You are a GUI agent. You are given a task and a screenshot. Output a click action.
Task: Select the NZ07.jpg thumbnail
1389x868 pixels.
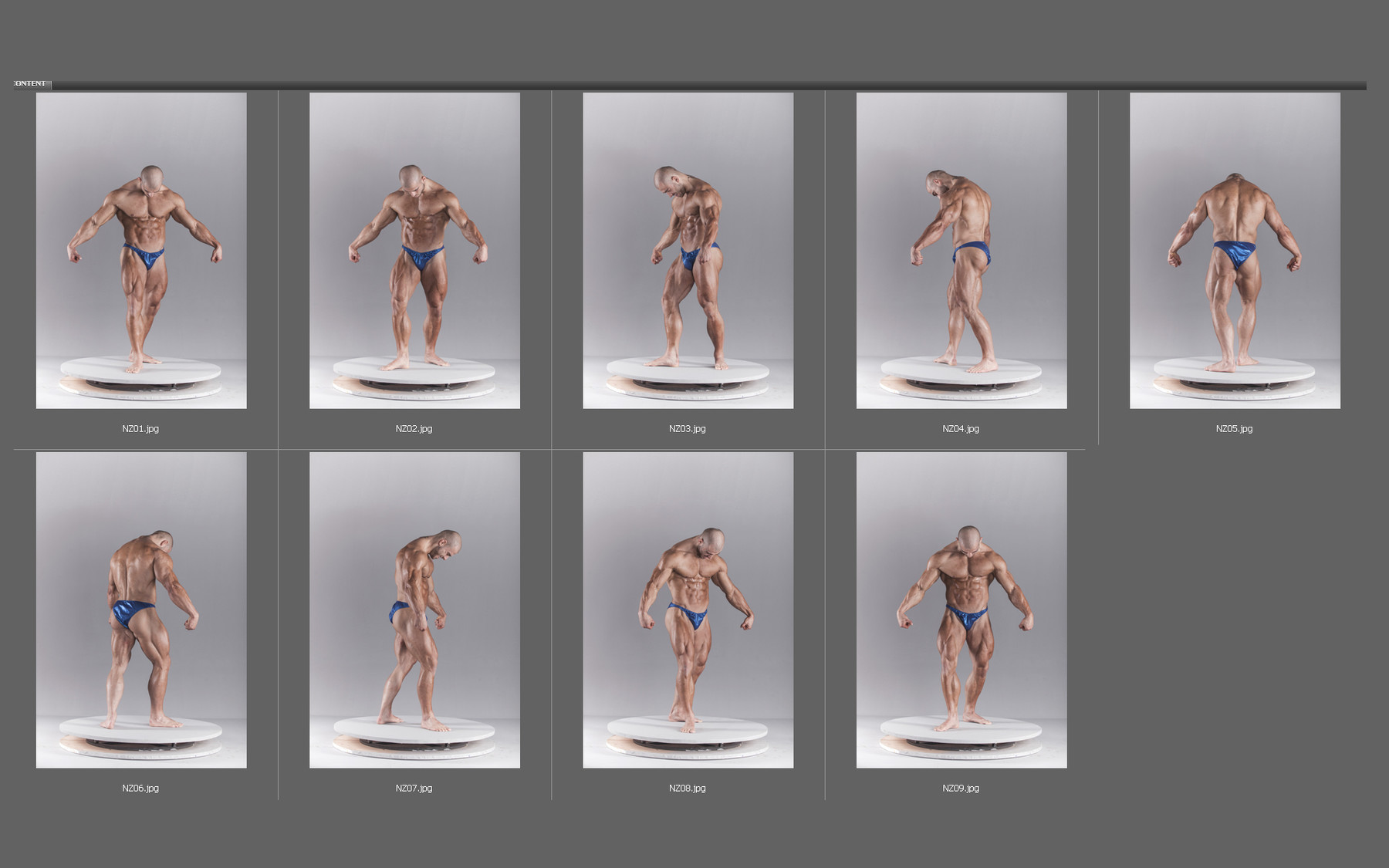(413, 613)
